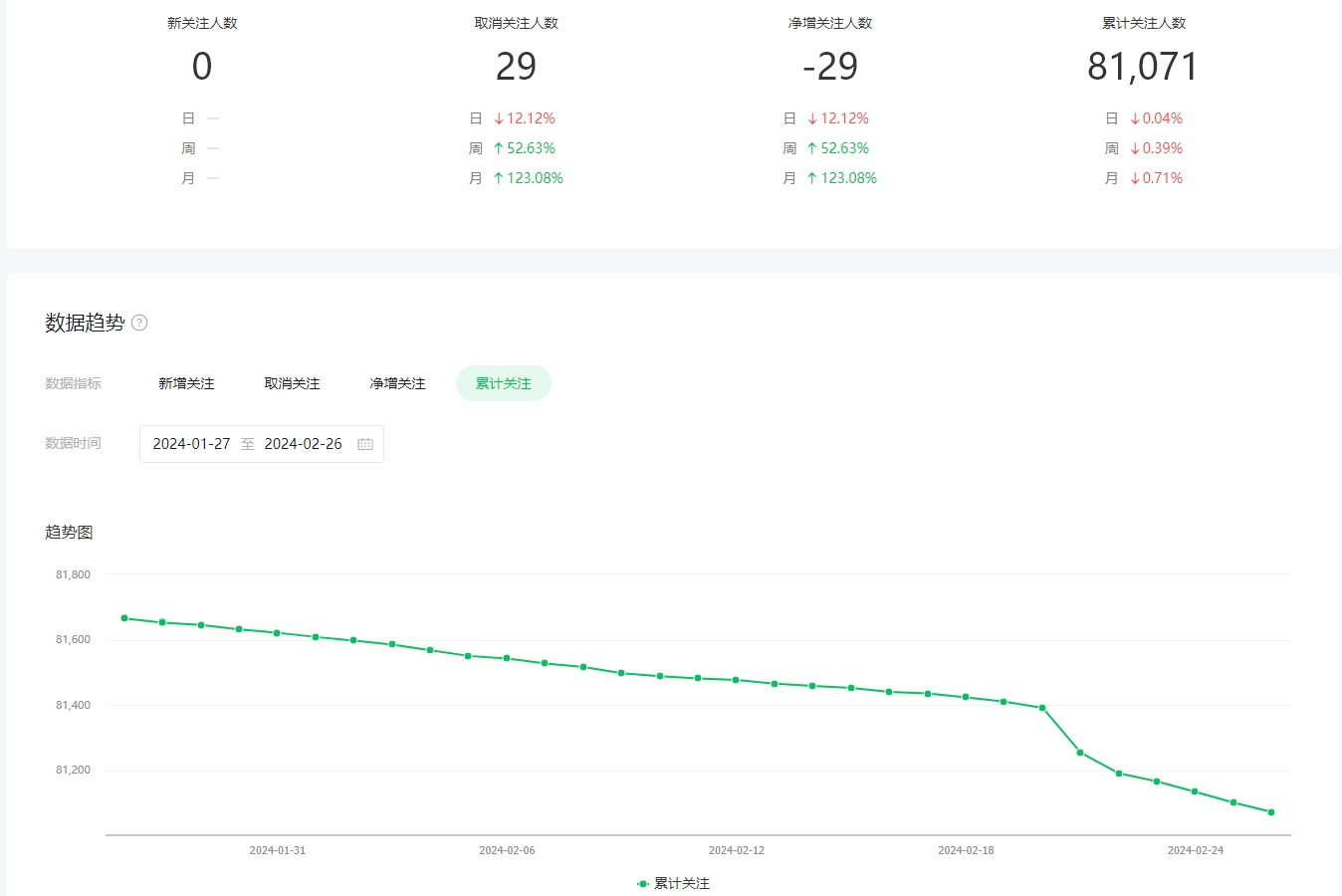This screenshot has height=896, width=1342.
Task: Select the highlighted 累计关注 metric tab
Action: (x=503, y=383)
